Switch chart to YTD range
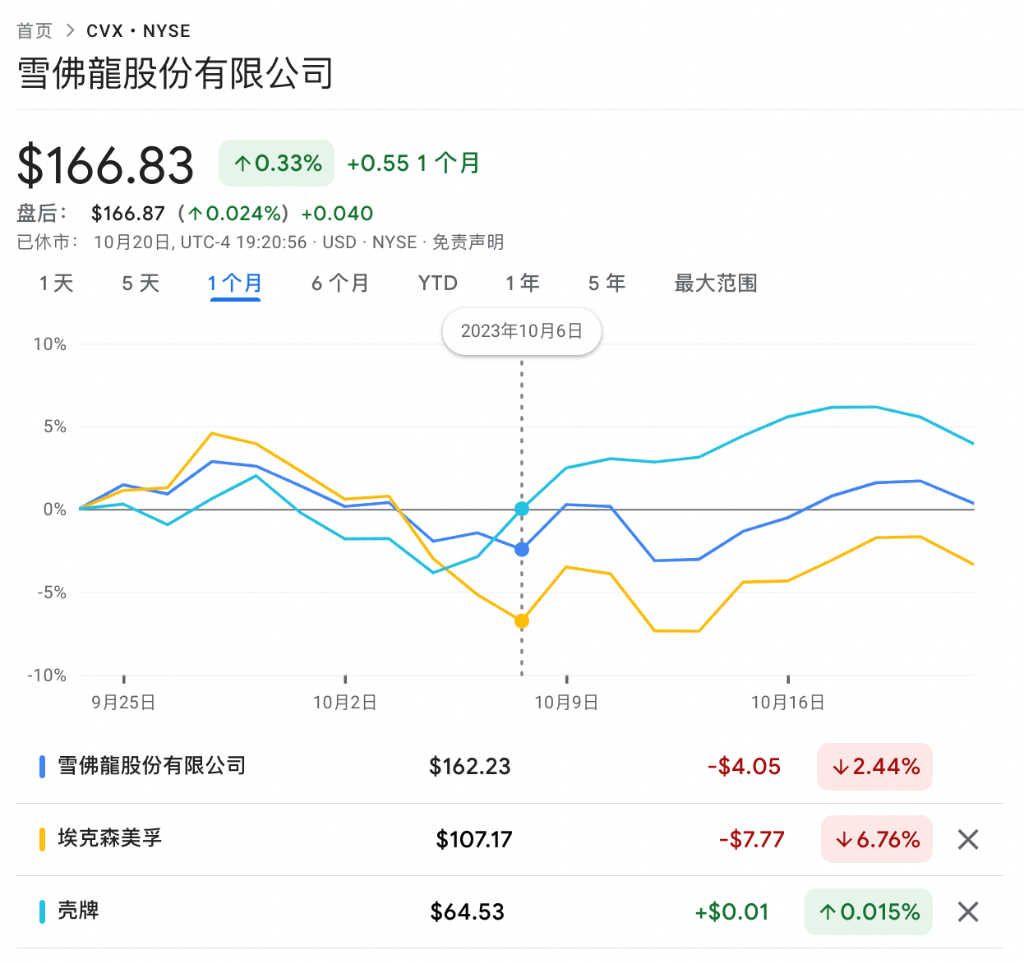 click(x=437, y=283)
